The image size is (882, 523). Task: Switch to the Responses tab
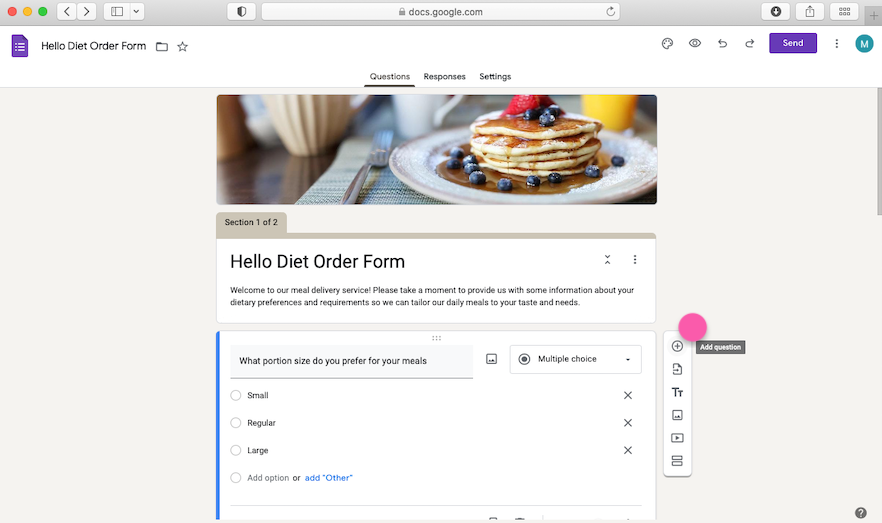click(x=444, y=76)
